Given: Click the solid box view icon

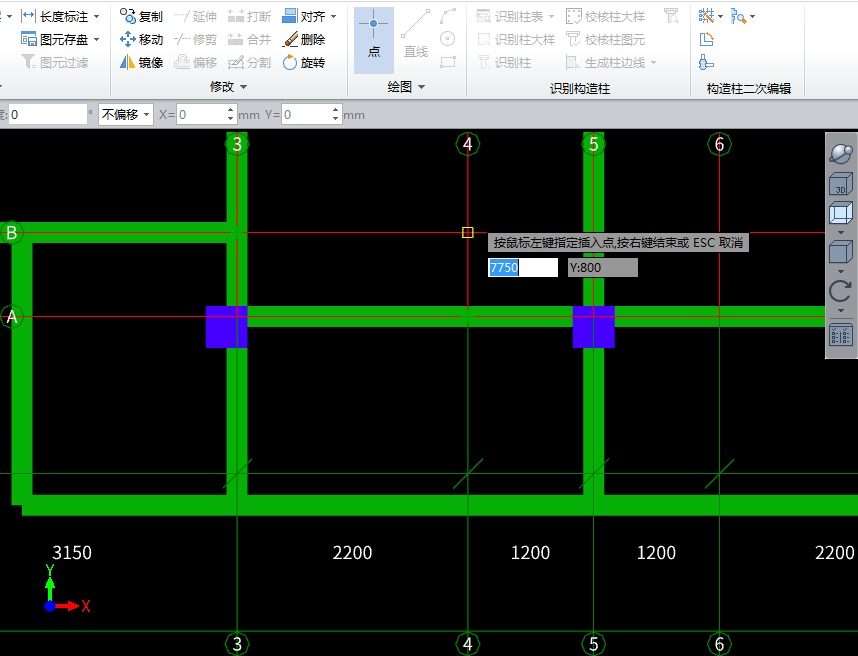Looking at the screenshot, I should [x=840, y=253].
